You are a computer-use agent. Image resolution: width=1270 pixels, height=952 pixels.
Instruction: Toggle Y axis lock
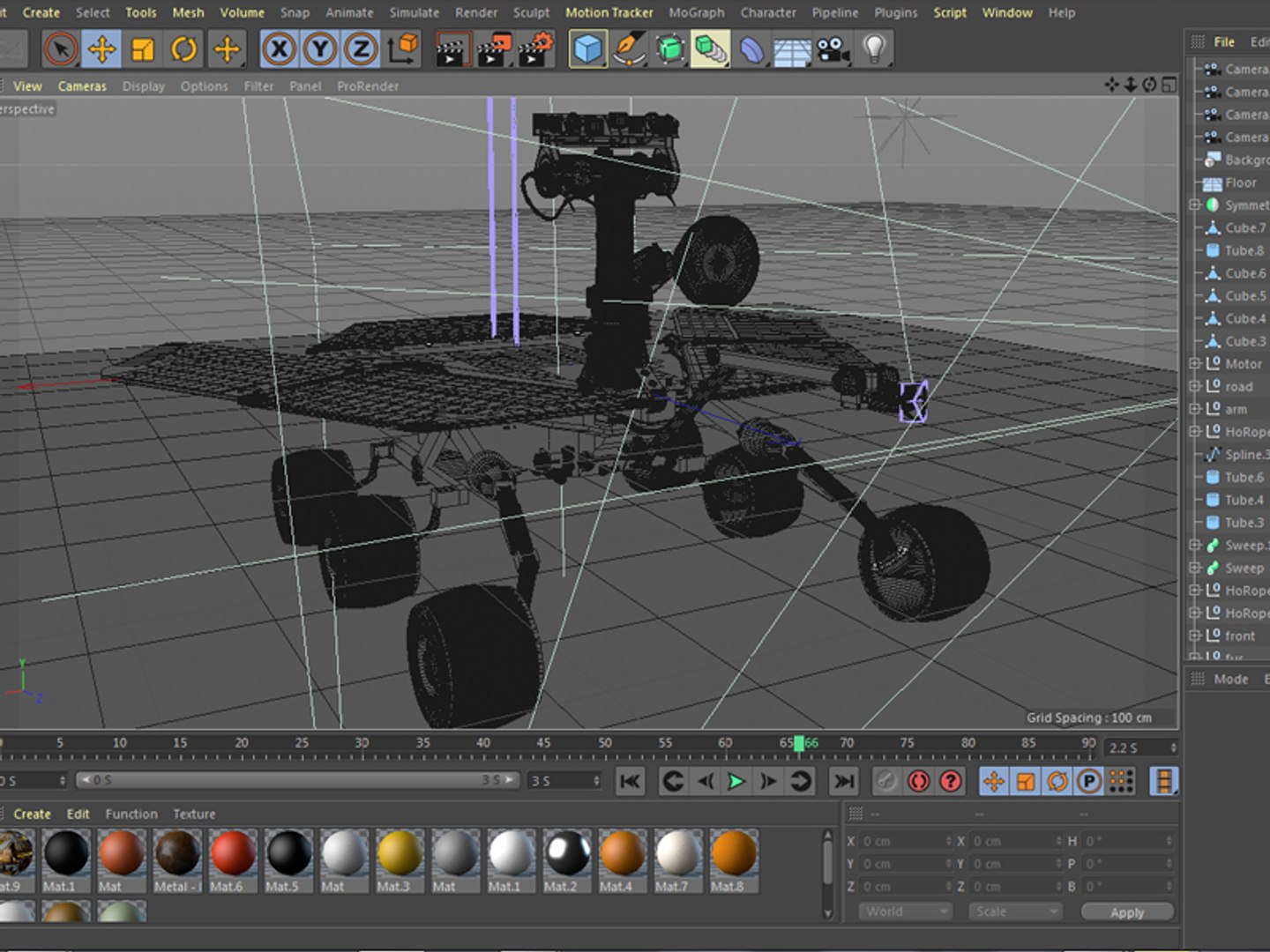point(320,49)
